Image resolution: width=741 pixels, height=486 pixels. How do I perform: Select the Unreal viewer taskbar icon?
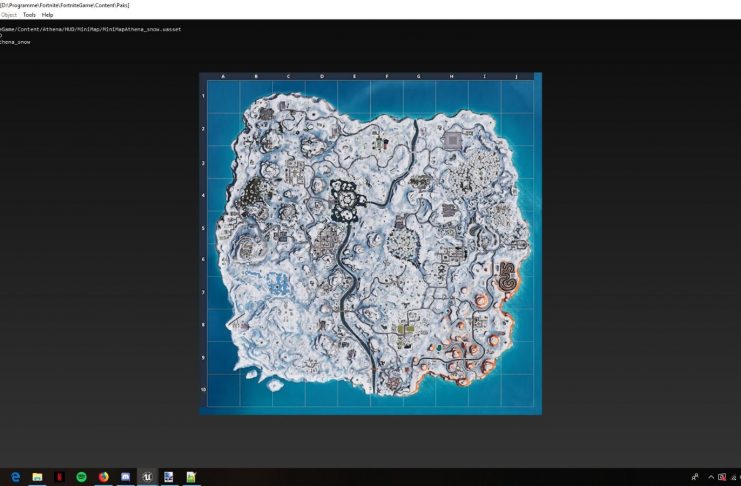point(147,477)
